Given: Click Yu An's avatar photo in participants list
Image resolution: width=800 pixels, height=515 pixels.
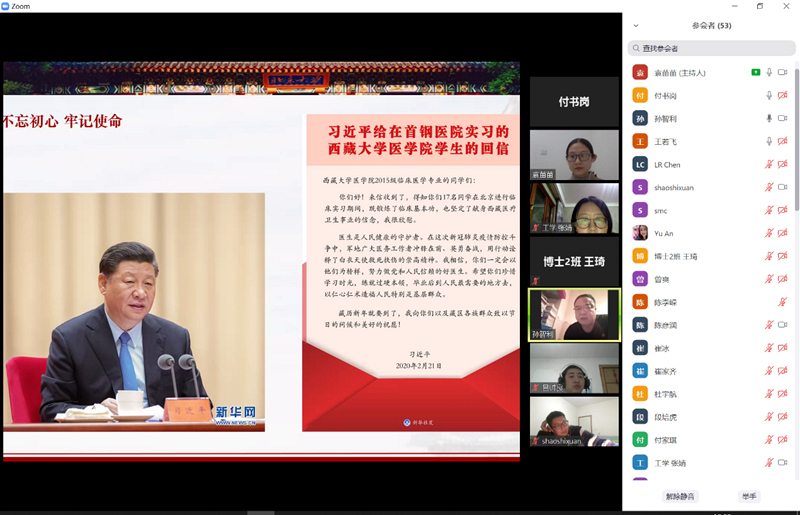Looking at the screenshot, I should [640, 233].
